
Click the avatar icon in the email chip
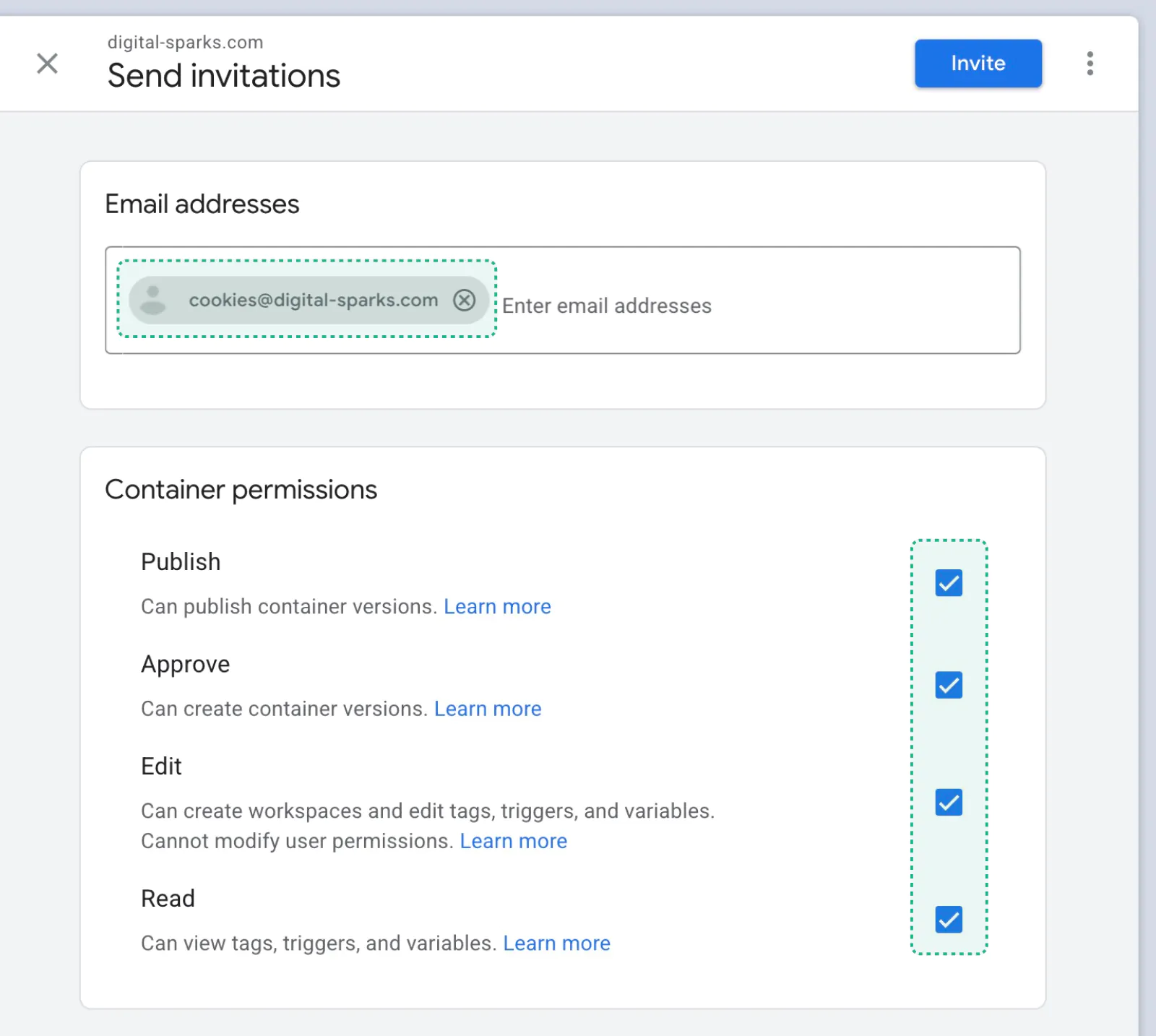pos(152,300)
